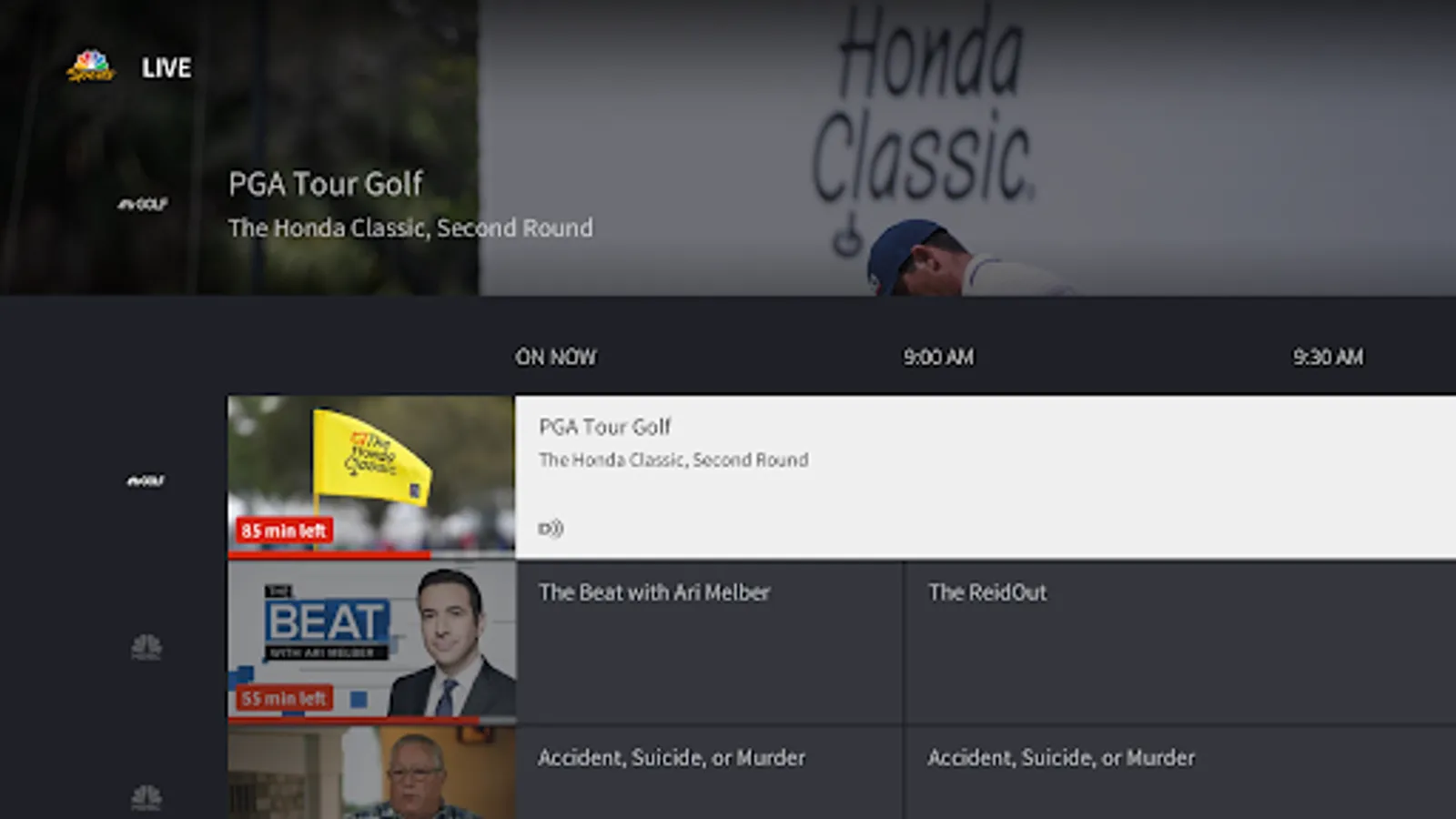Select Accident, Suicide, or Murder airing at 9:00 AM
The width and height of the screenshot is (1456, 819).
click(x=1180, y=773)
